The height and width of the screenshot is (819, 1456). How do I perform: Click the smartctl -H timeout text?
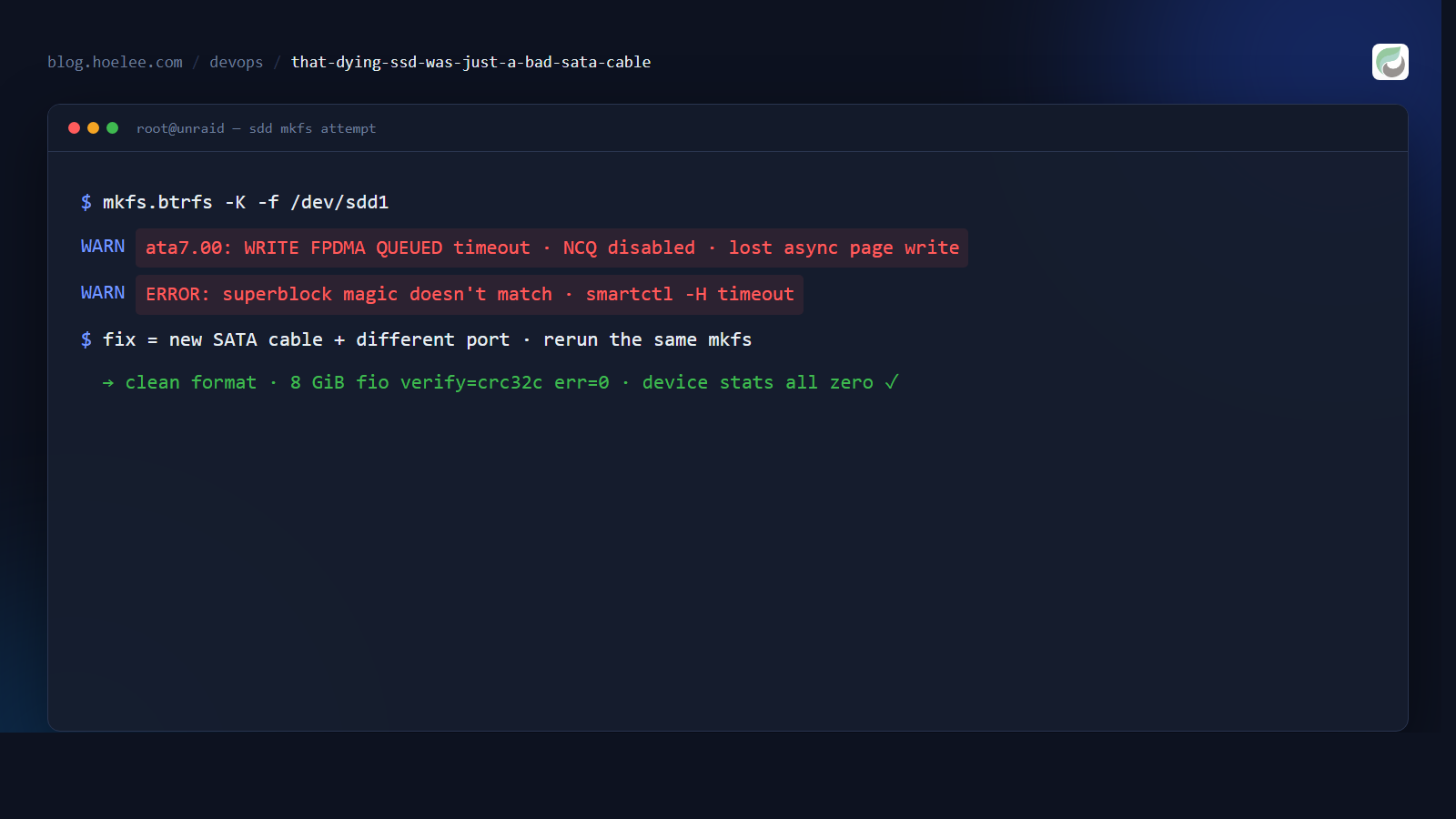click(690, 294)
